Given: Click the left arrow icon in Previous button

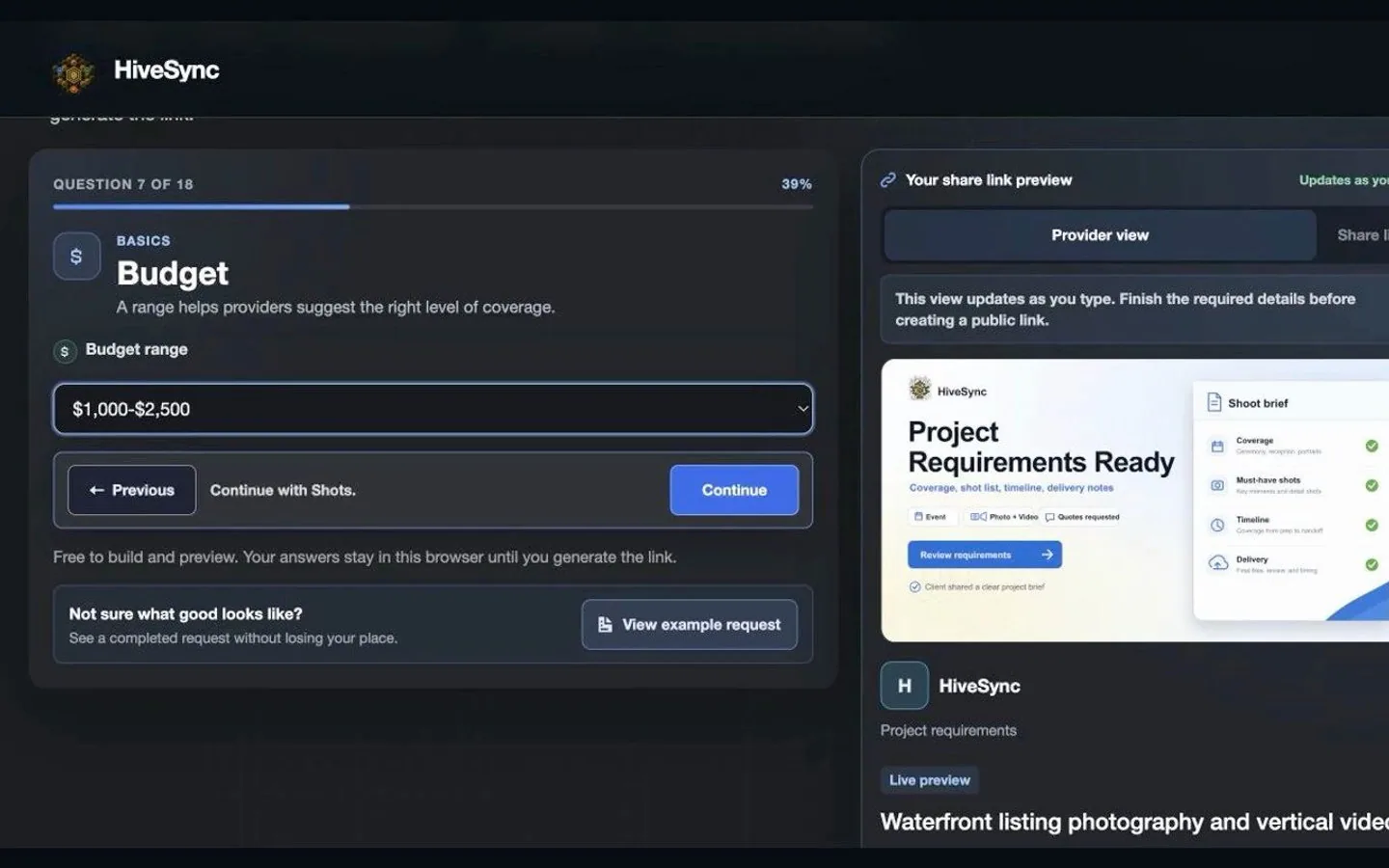Looking at the screenshot, I should coord(96,490).
